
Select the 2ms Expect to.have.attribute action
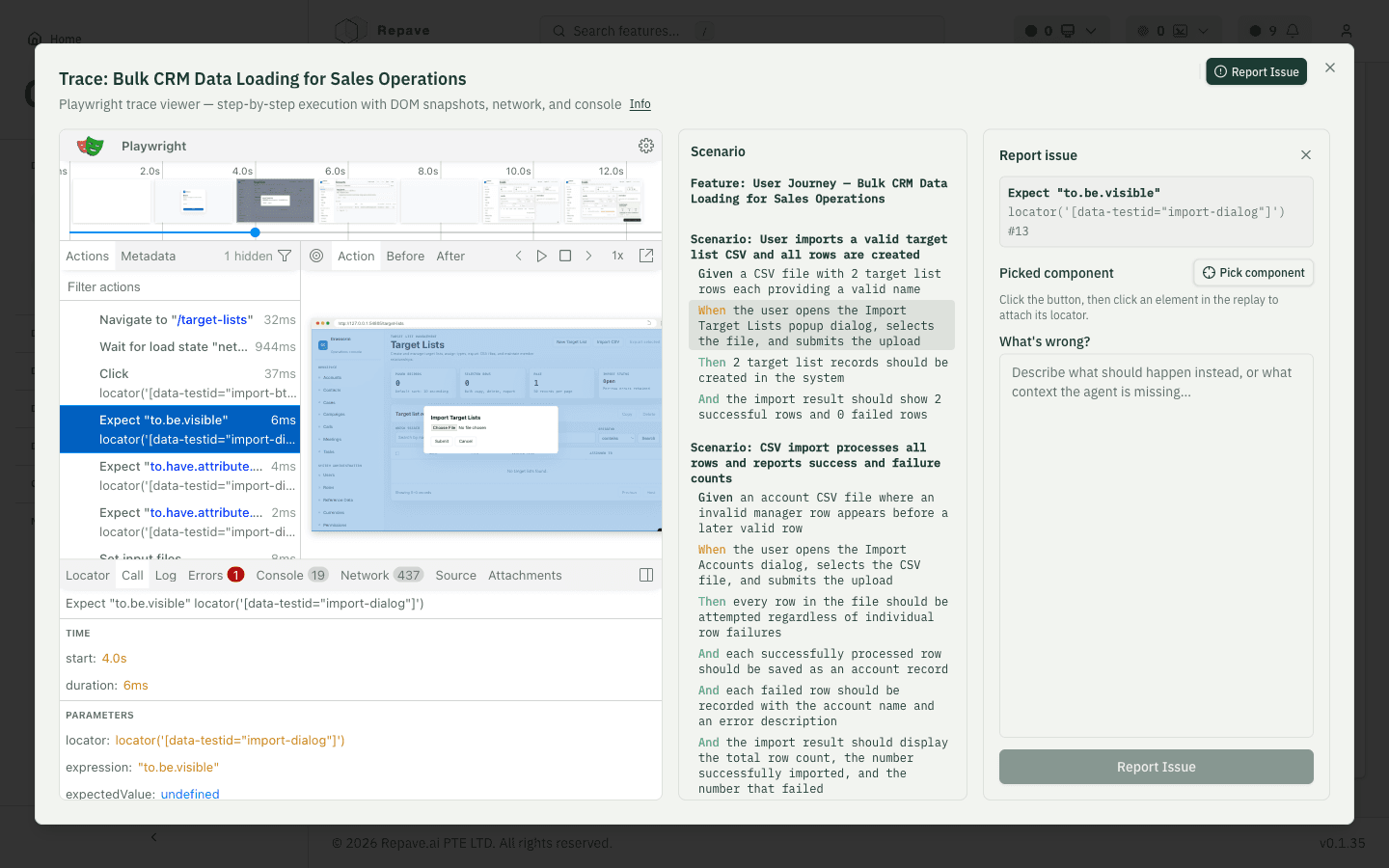(180, 522)
